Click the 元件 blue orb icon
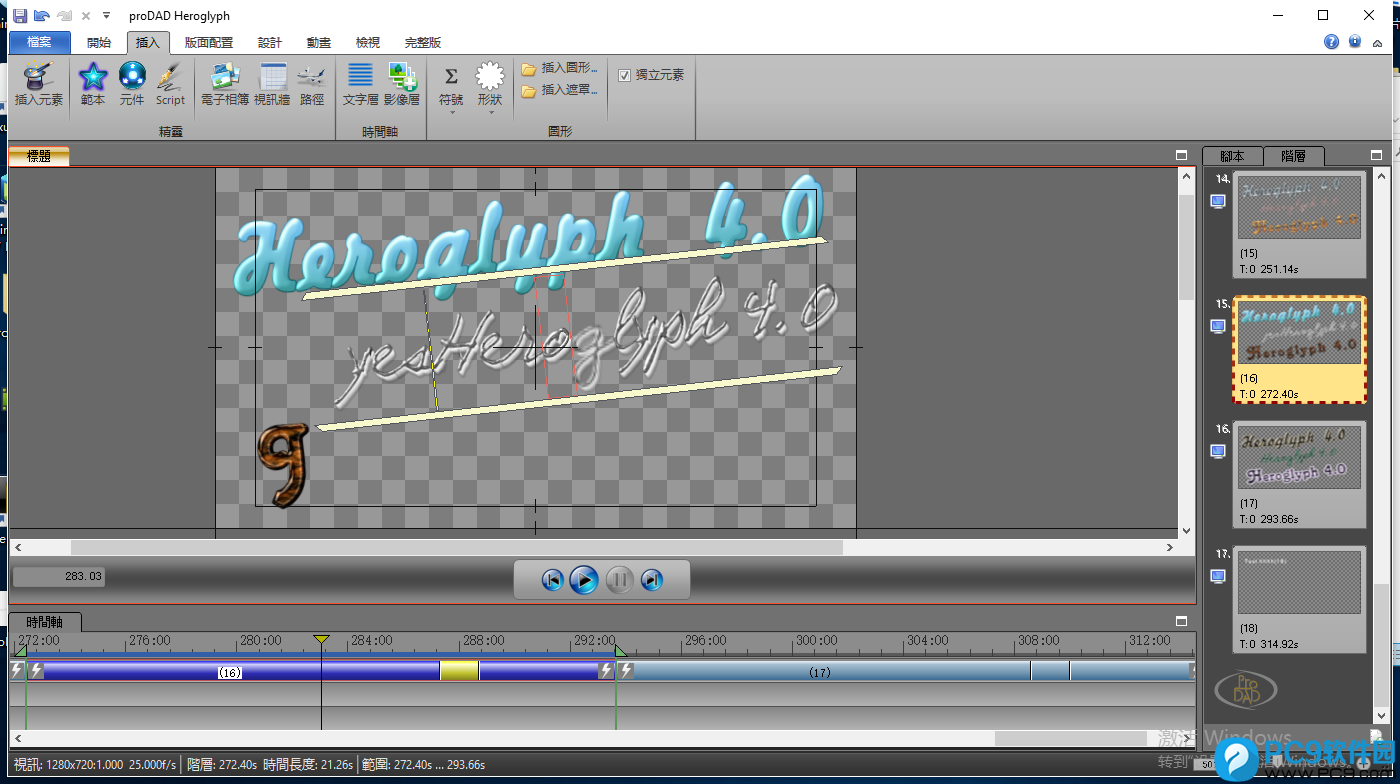Image resolution: width=1400 pixels, height=784 pixels. point(132,84)
